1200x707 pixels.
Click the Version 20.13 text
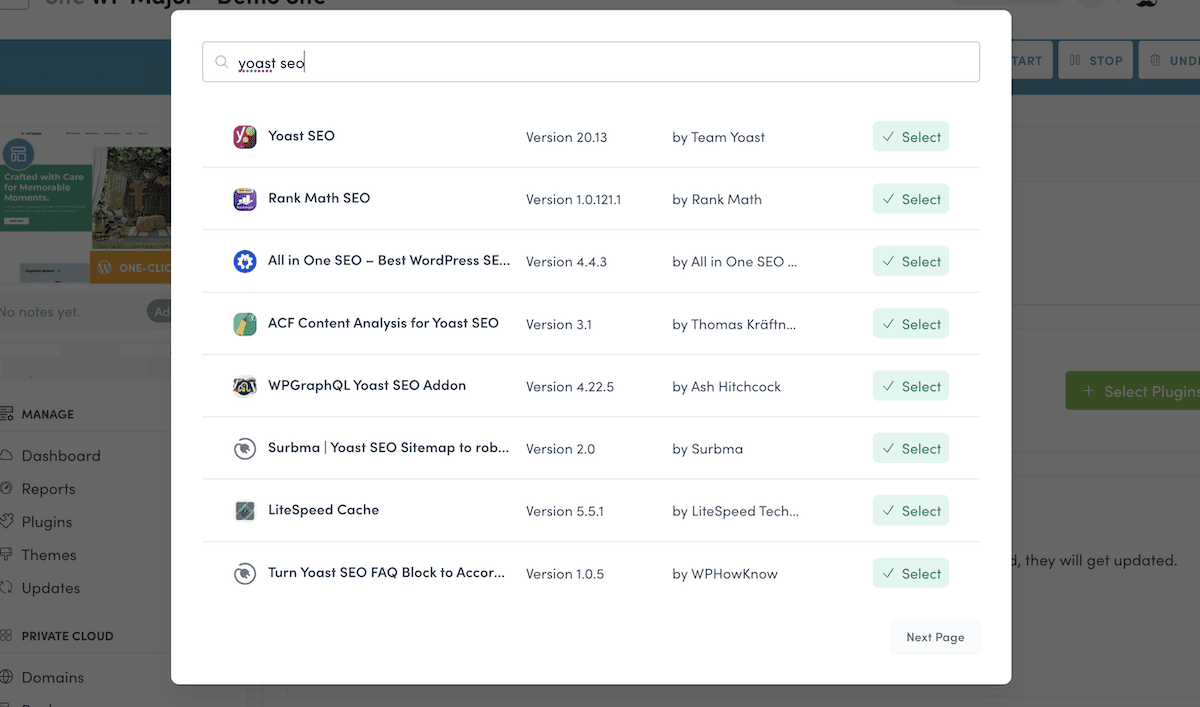pos(566,137)
